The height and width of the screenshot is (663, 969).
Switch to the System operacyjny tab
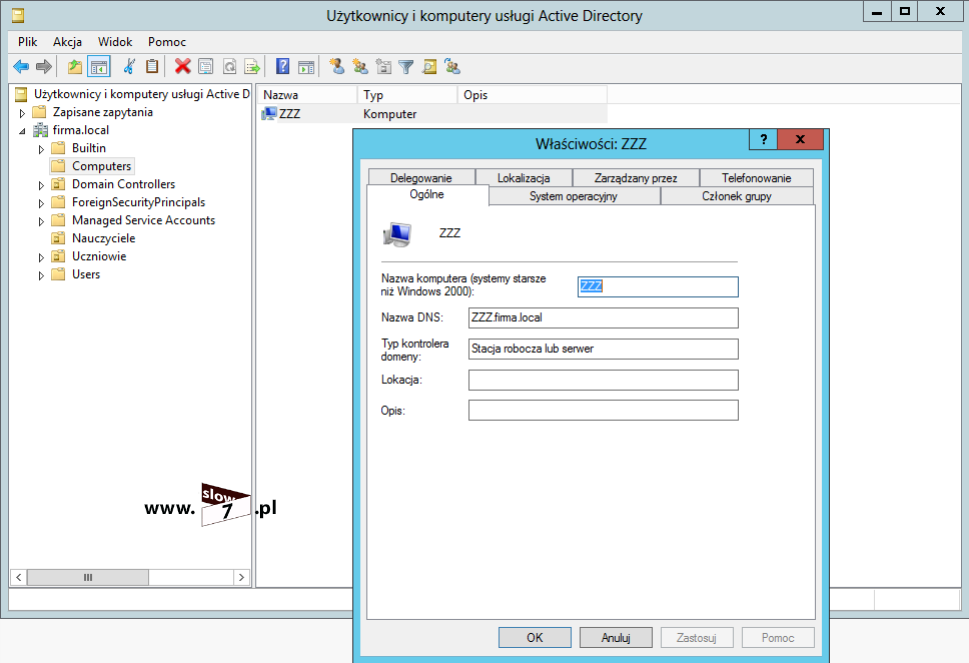click(x=573, y=197)
